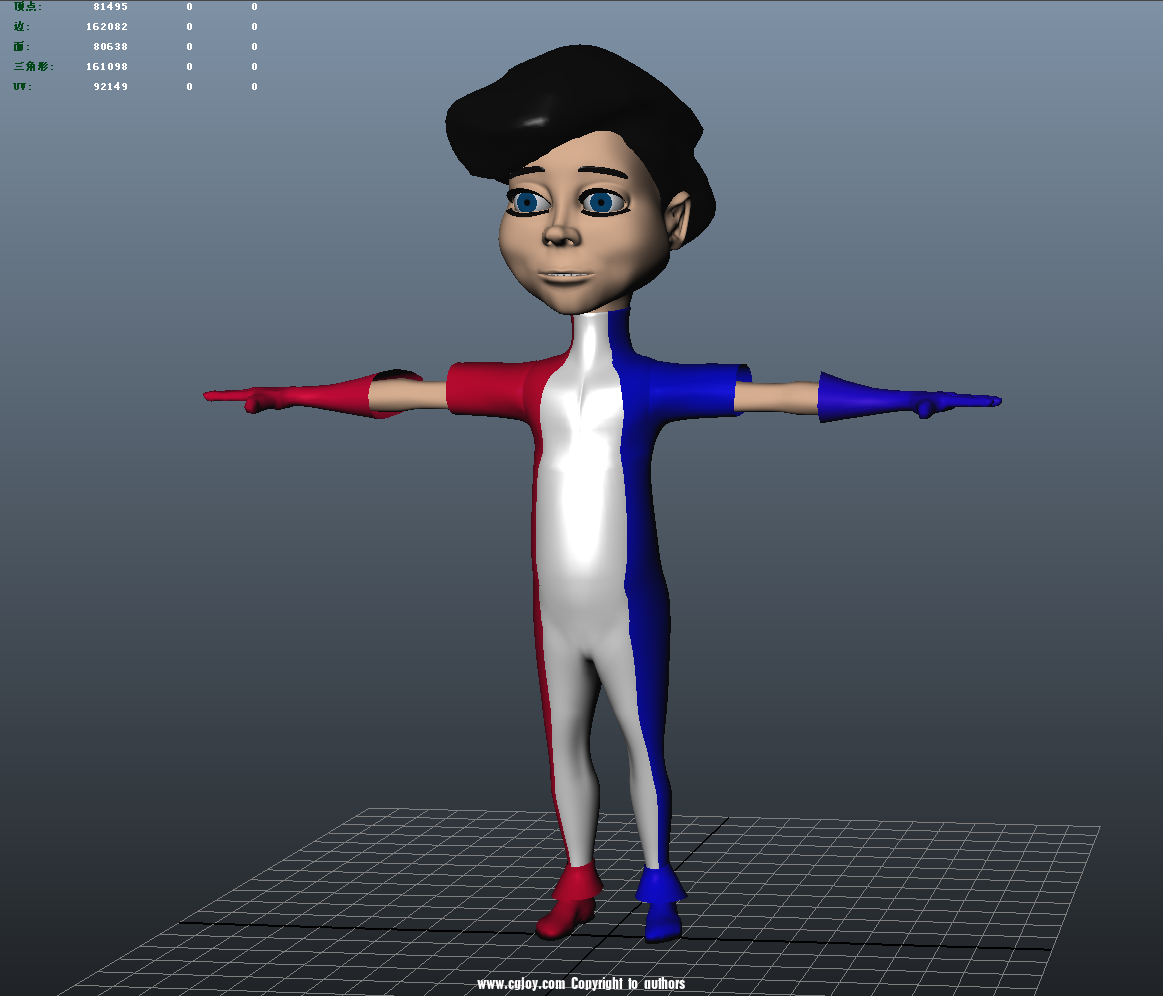The height and width of the screenshot is (996, 1163).
Task: Click the 顶点 vertex count value 81495
Action: point(110,7)
